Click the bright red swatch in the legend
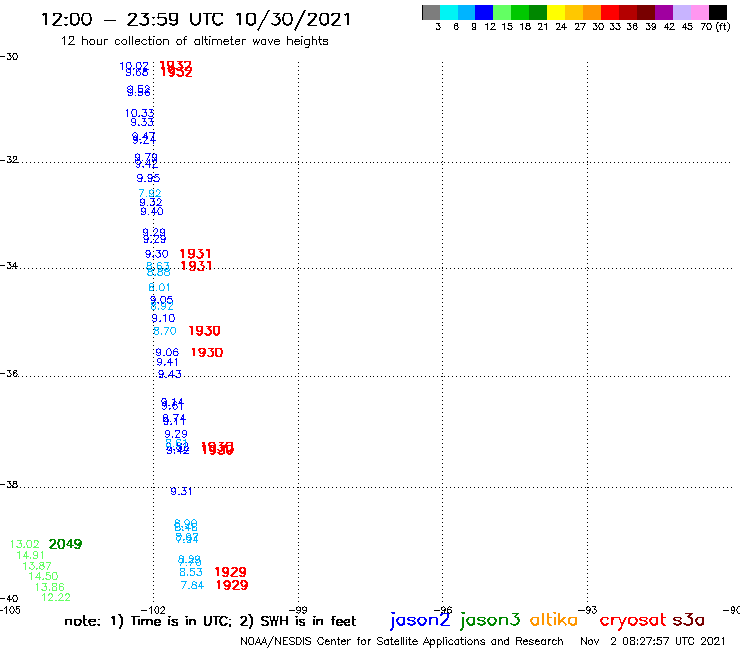 [610, 12]
